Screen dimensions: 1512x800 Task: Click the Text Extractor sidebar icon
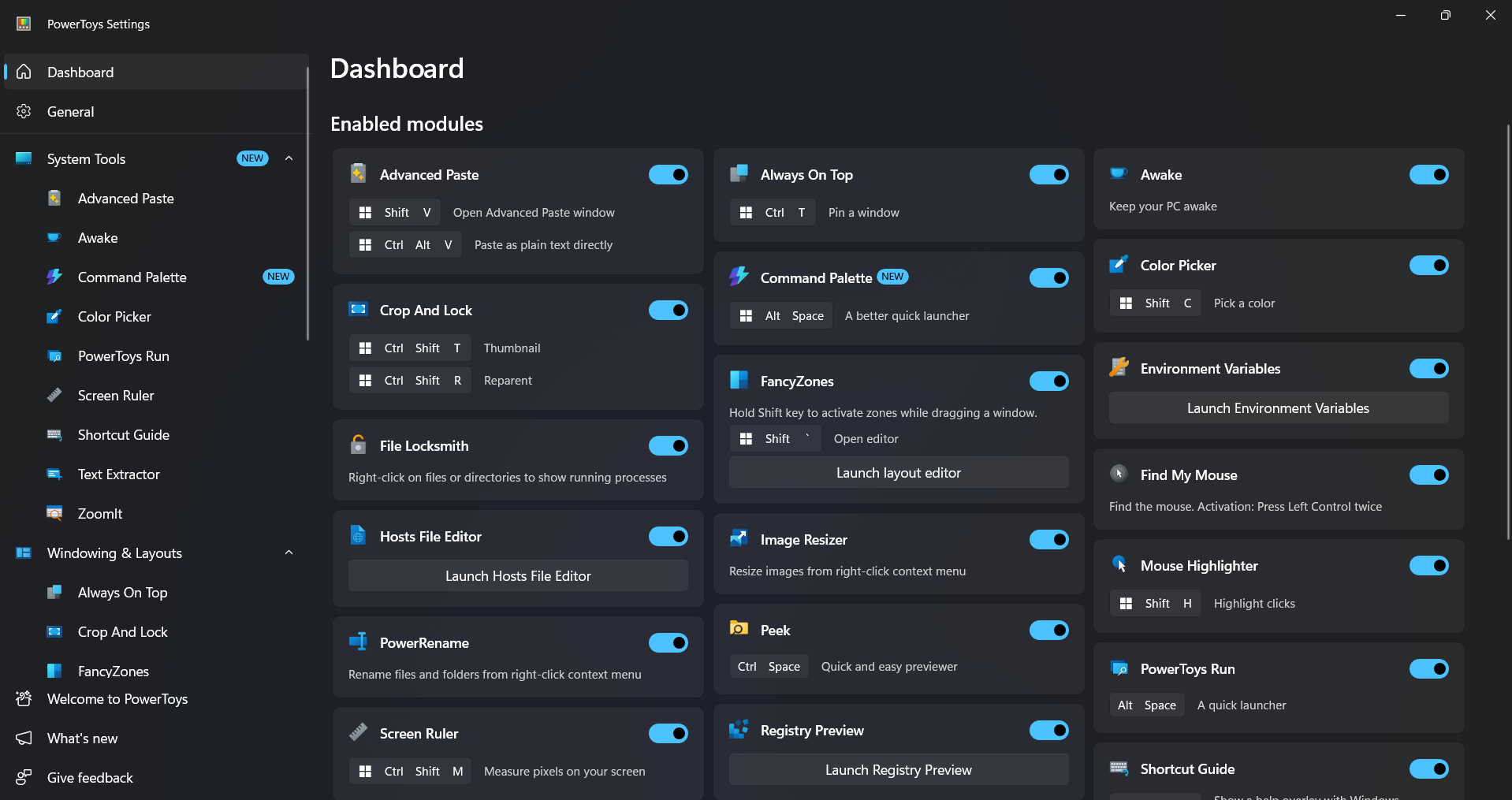(x=54, y=474)
